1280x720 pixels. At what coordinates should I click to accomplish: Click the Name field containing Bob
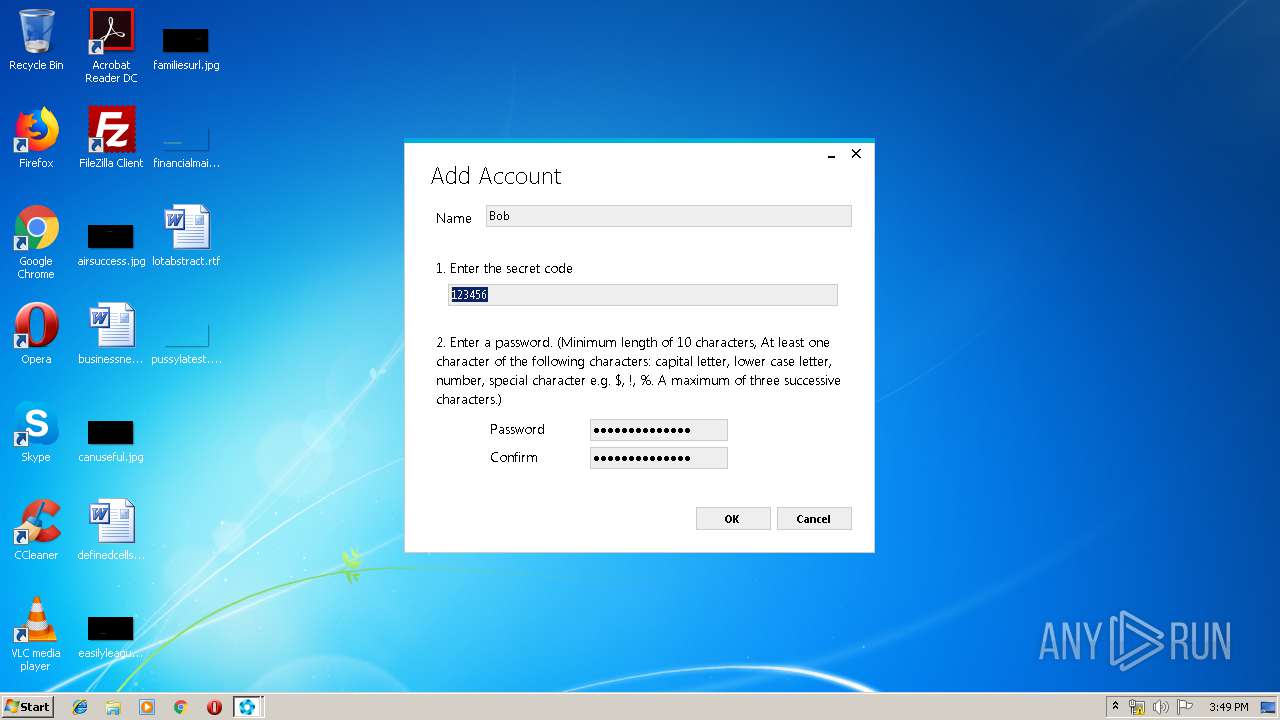(x=668, y=216)
